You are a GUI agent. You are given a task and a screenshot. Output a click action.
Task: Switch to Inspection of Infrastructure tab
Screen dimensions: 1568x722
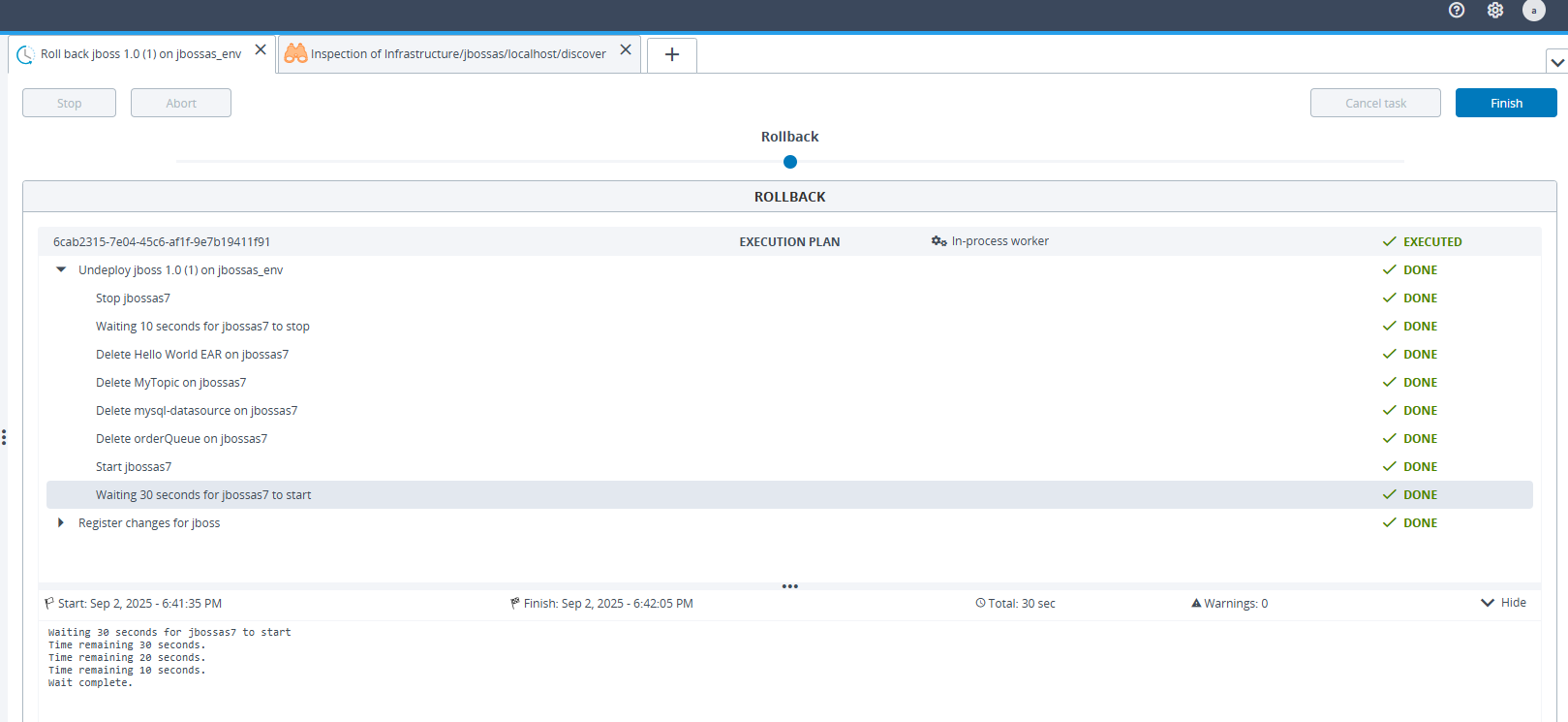click(457, 54)
